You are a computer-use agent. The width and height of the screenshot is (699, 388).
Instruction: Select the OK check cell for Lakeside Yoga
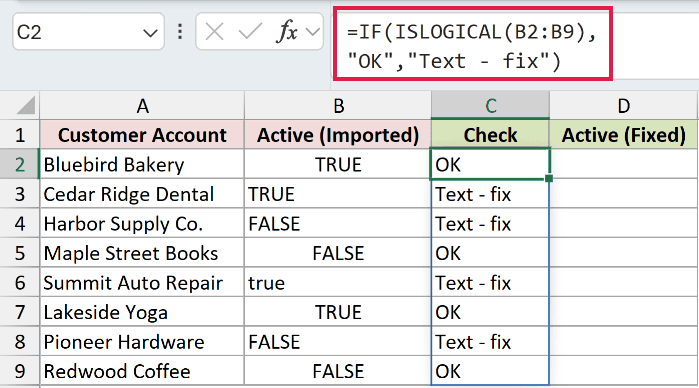(490, 312)
